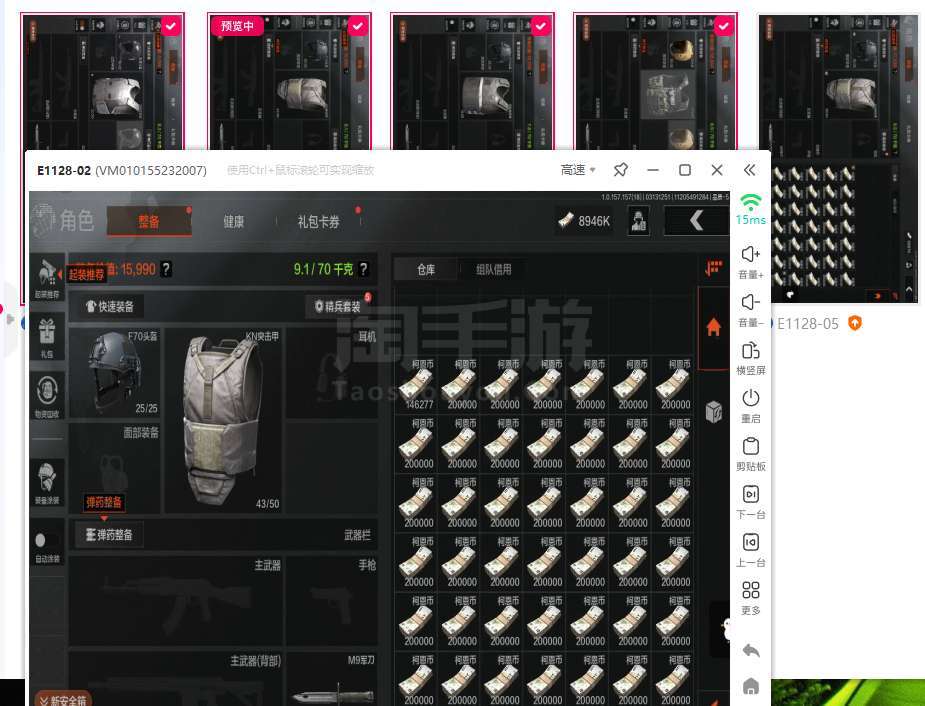Image resolution: width=925 pixels, height=706 pixels.
Task: Uncheck the first device thumbnail checkbox
Action: (171, 26)
